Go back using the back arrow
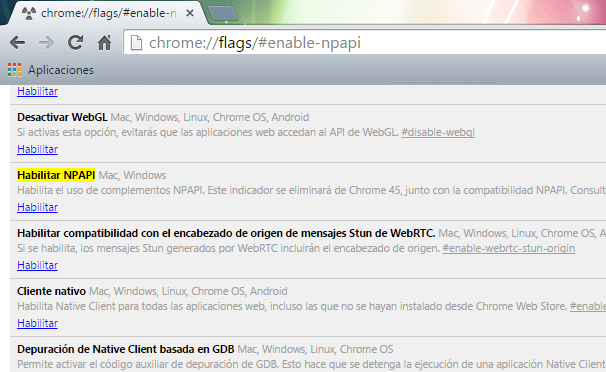Viewport: 606px width, 372px height. (x=17, y=42)
